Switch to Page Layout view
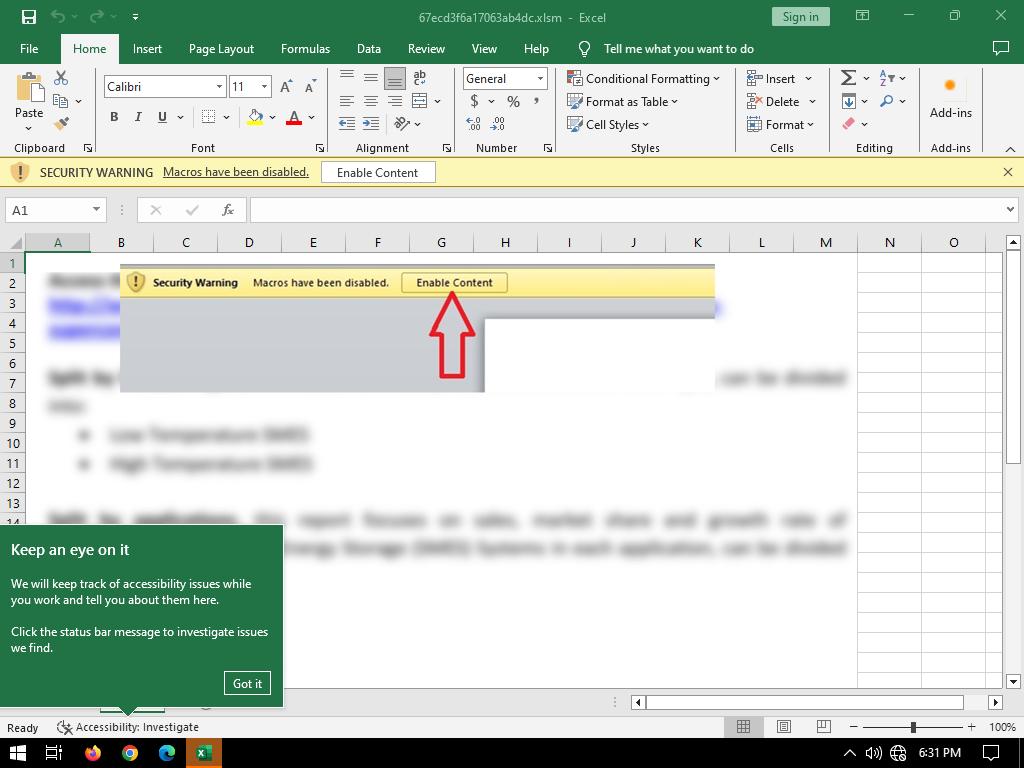The width and height of the screenshot is (1024, 768). point(784,727)
